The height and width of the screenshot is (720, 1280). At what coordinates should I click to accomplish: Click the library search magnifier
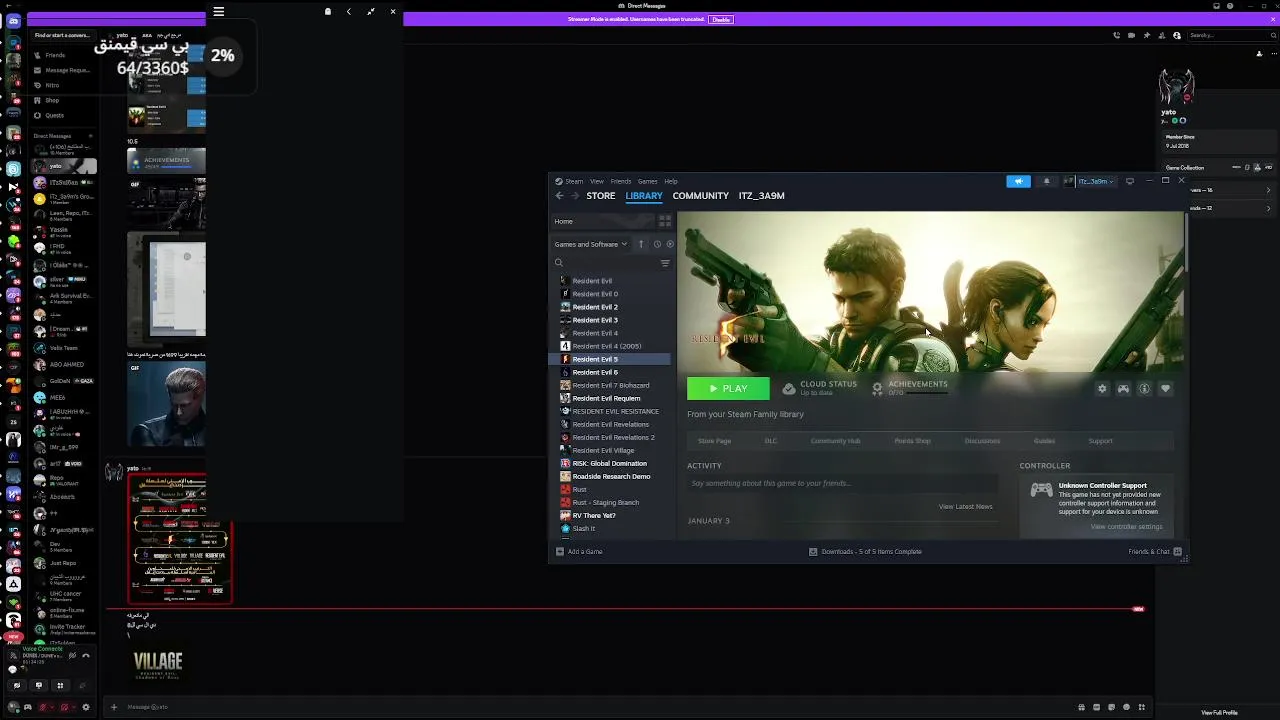coord(559,263)
